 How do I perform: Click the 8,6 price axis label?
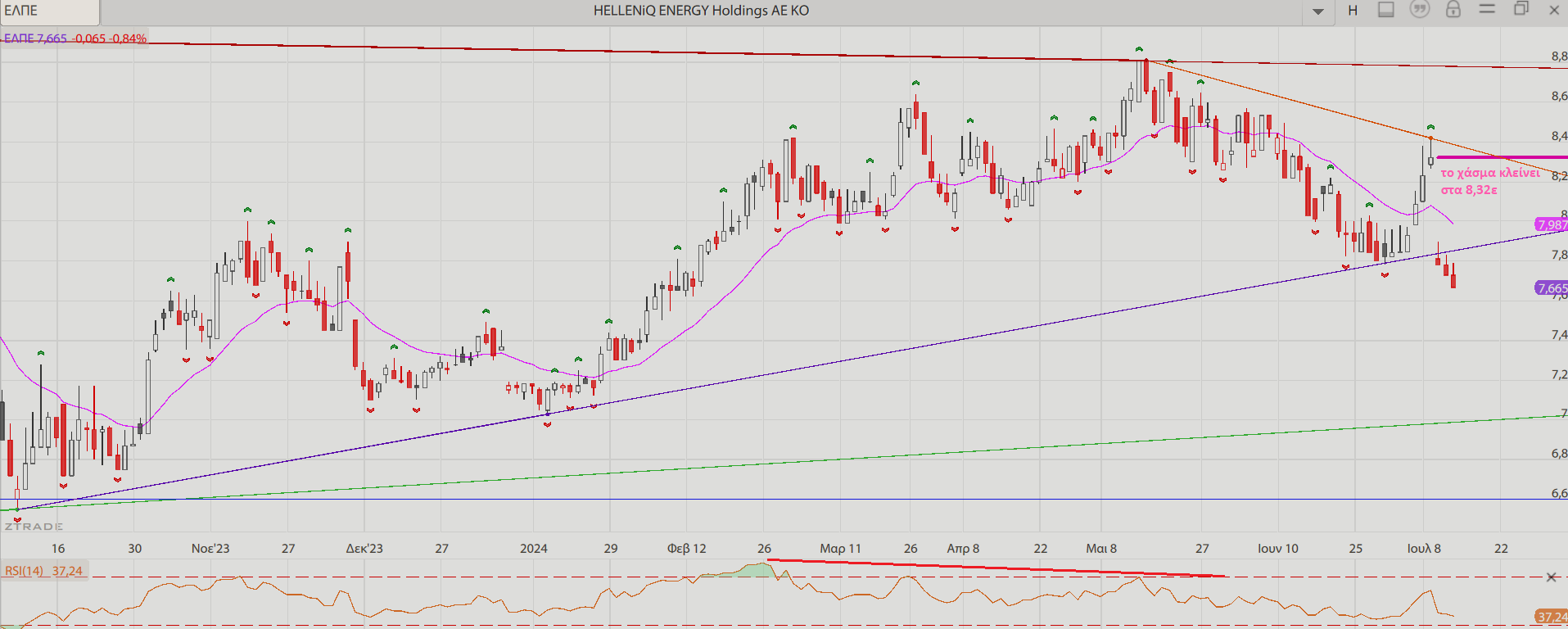(x=1559, y=96)
